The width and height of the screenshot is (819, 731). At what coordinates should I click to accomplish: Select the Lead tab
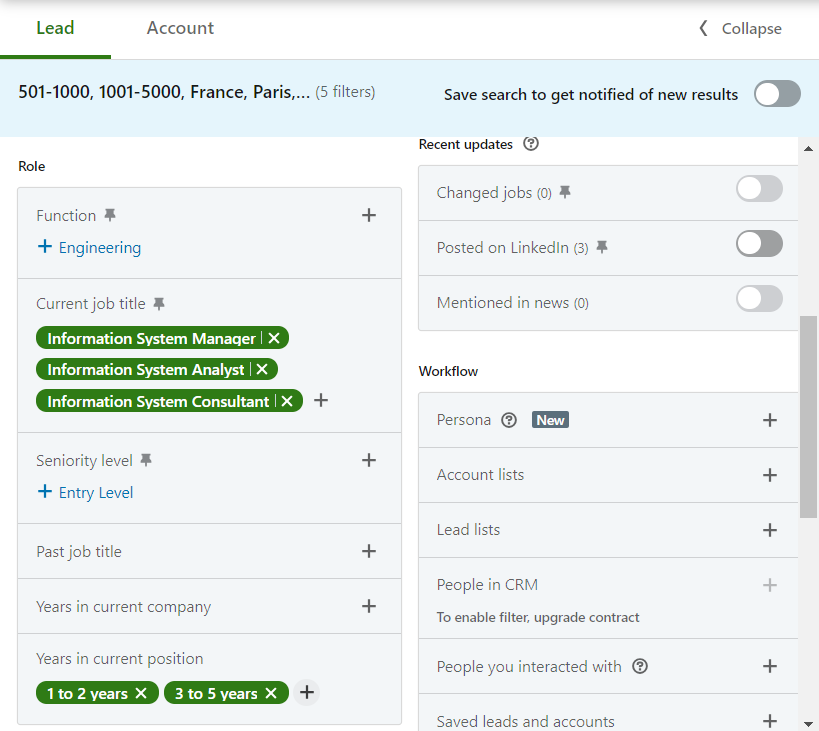[x=55, y=28]
